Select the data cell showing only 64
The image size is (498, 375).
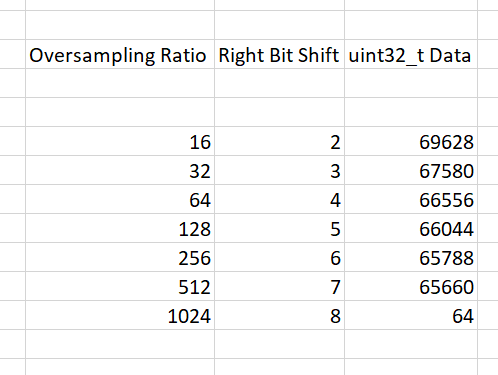pyautogui.click(x=411, y=315)
